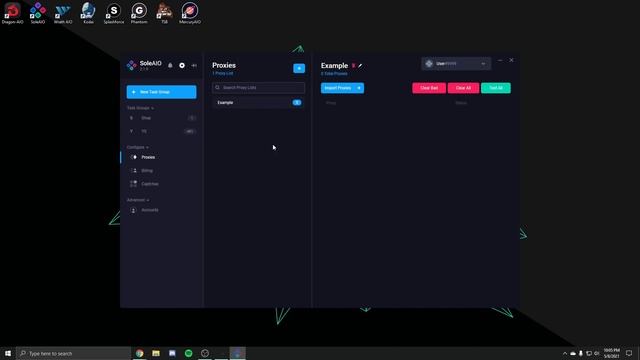Click the Clear All button
This screenshot has width=640, height=360.
(463, 88)
